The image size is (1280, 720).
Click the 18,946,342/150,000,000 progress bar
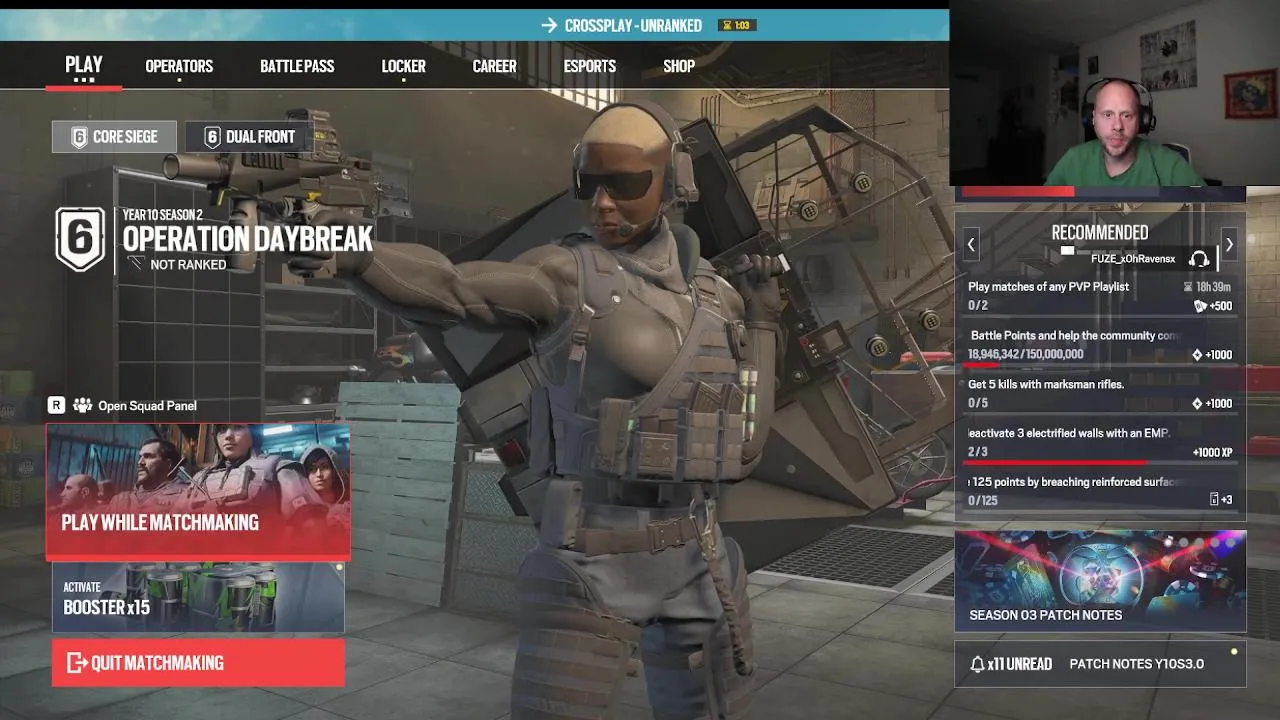[1100, 365]
